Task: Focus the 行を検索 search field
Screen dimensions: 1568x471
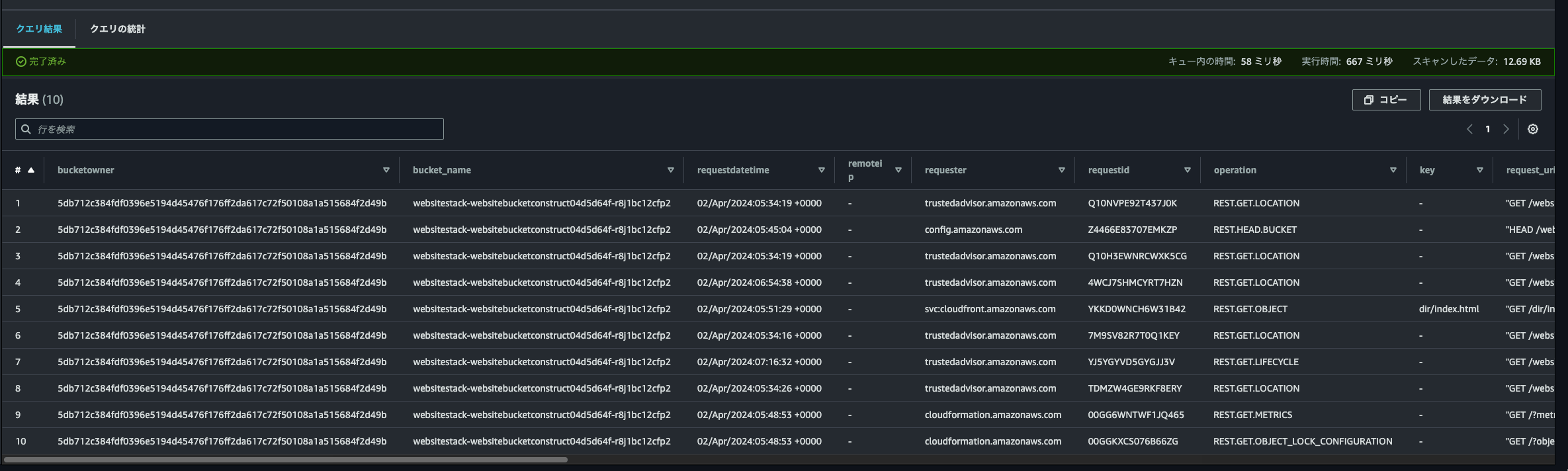Action: point(230,129)
